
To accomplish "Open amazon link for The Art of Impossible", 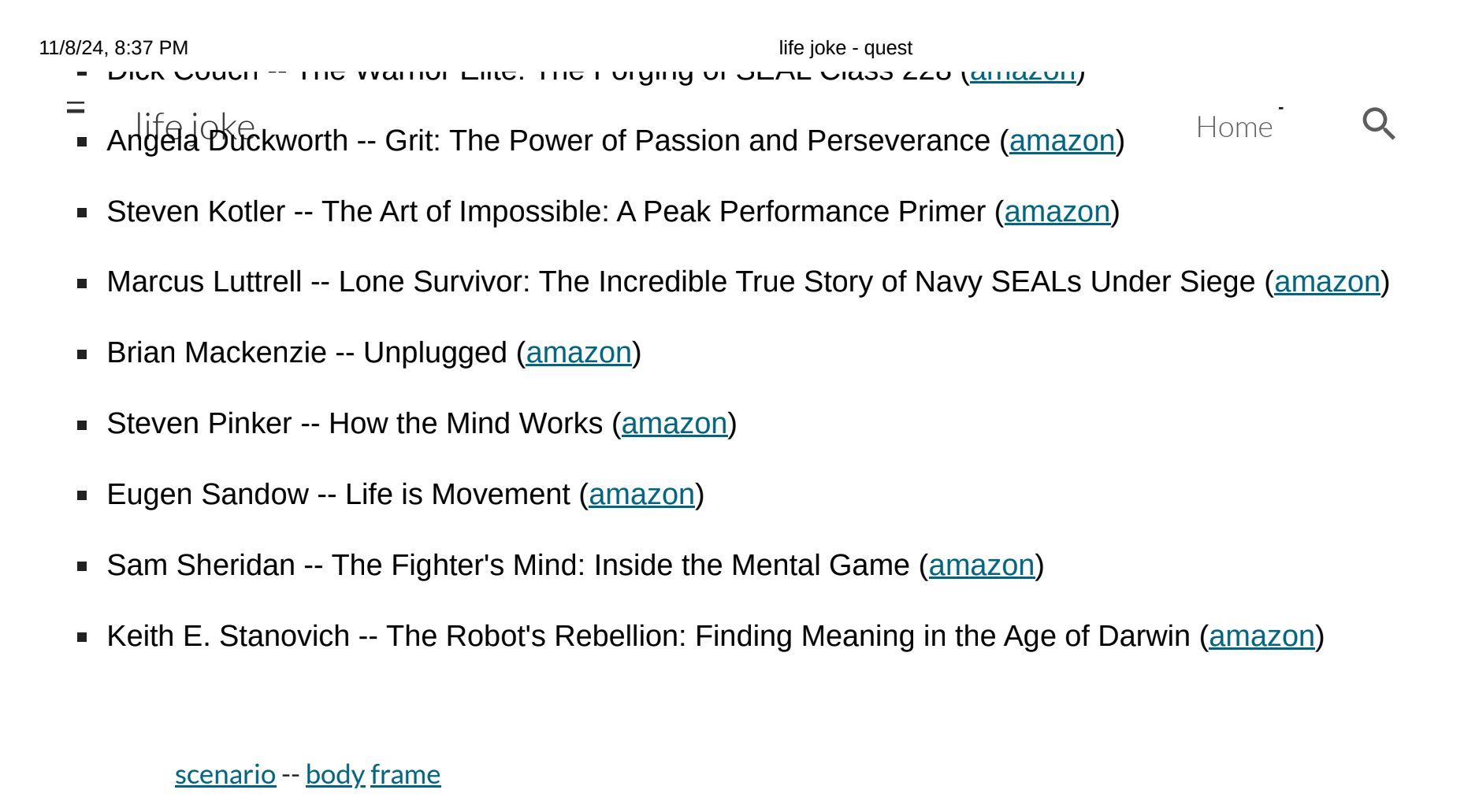I will (x=1057, y=212).
